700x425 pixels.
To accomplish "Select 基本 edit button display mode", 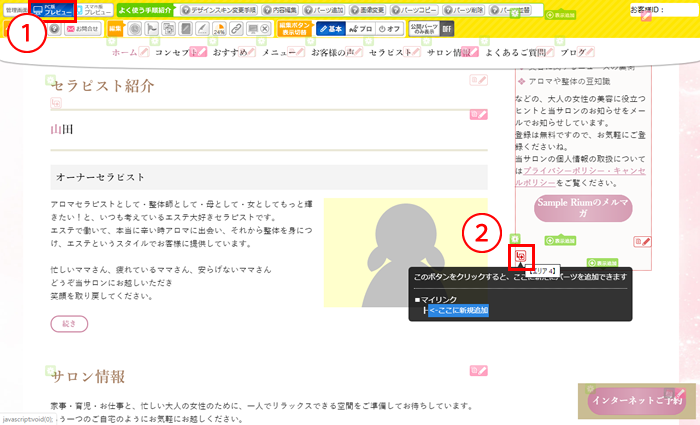I will [331, 29].
